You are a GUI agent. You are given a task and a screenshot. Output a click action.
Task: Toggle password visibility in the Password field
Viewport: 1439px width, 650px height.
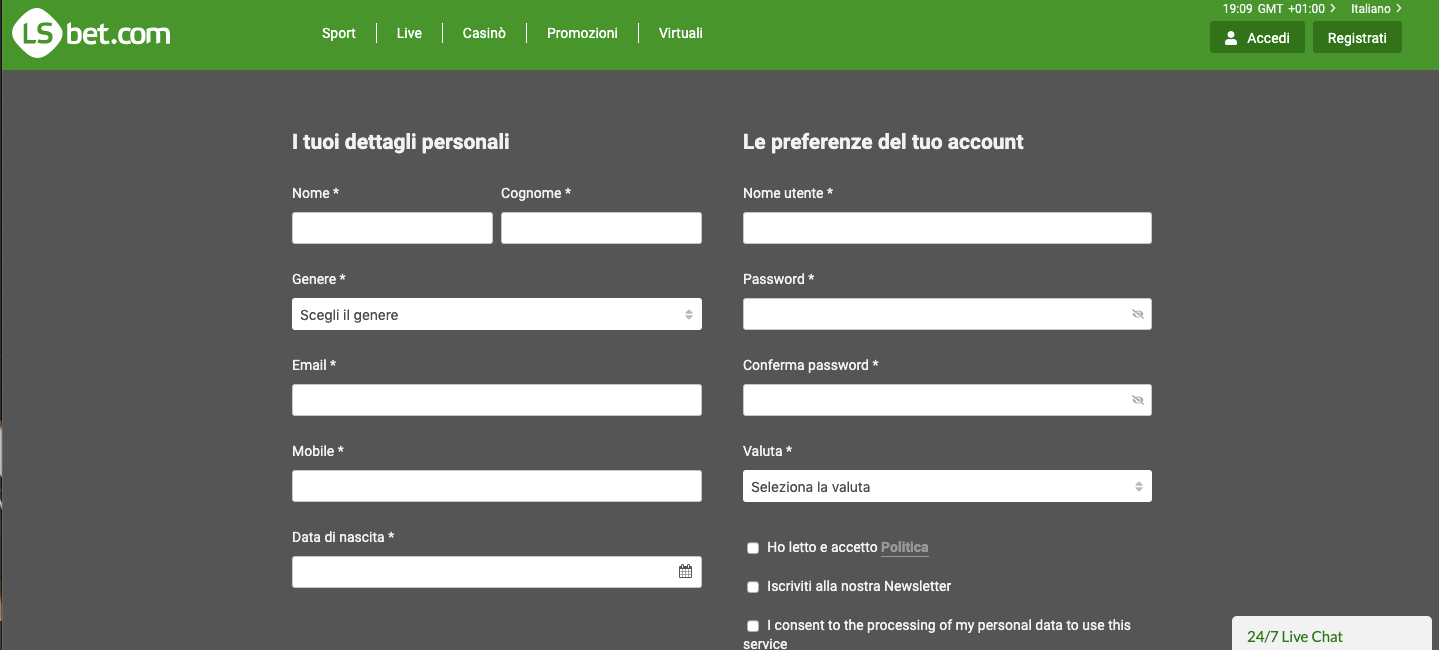[1136, 313]
